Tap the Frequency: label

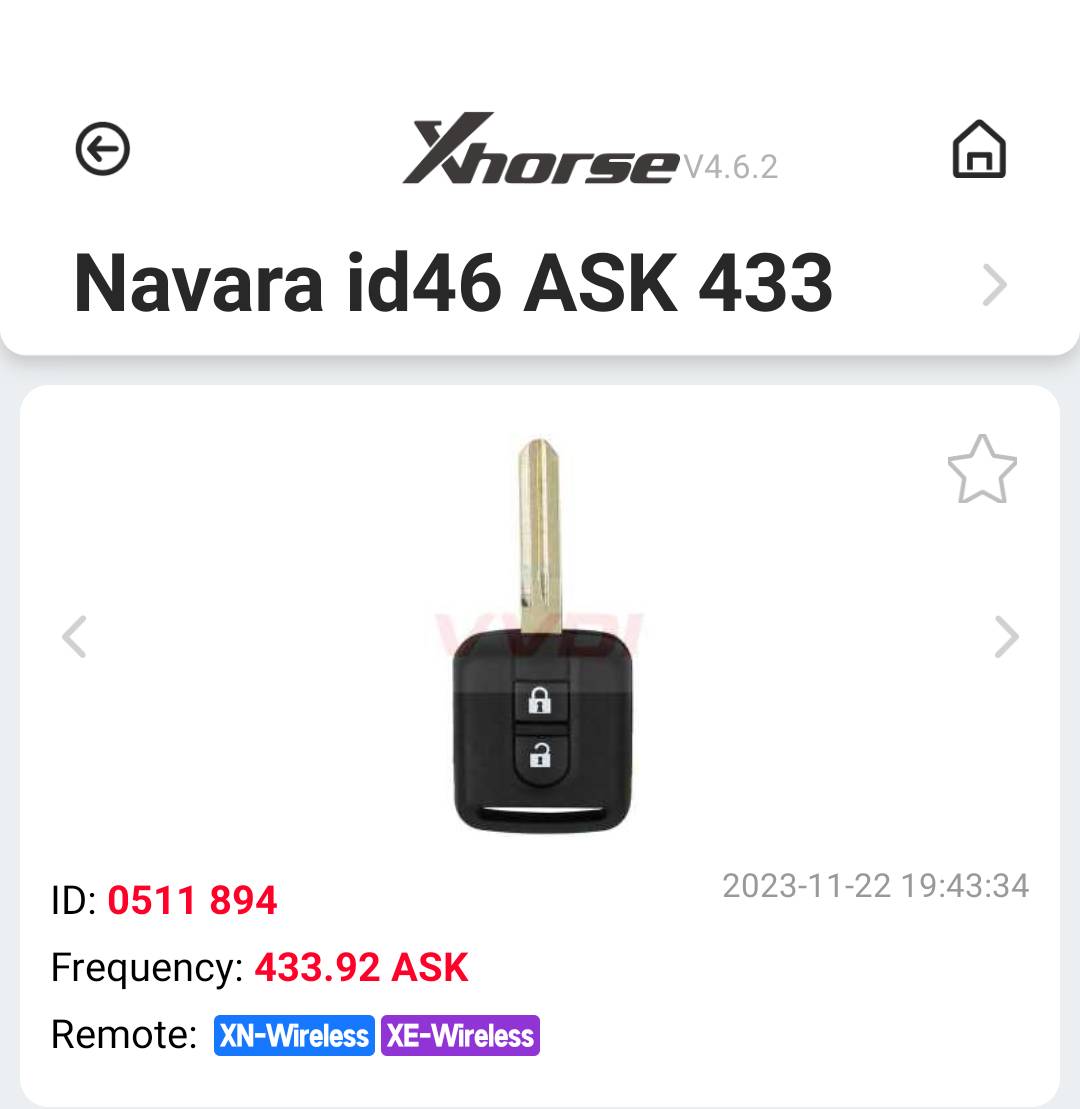[x=147, y=968]
